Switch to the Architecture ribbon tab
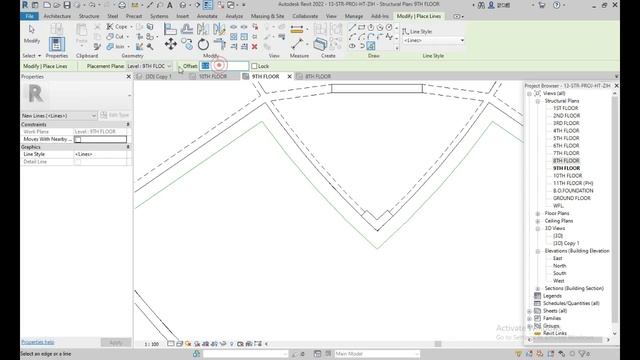This screenshot has width=640, height=360. (57, 16)
